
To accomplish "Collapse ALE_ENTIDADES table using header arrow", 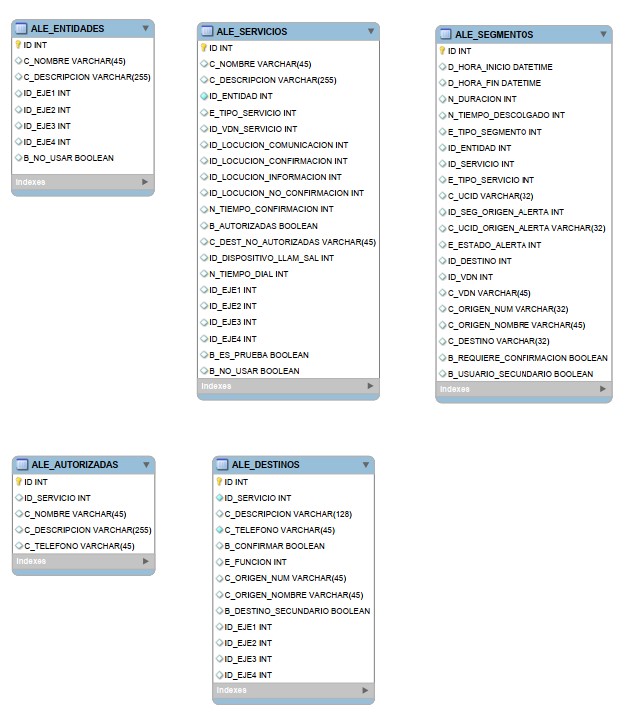I will [x=145, y=28].
